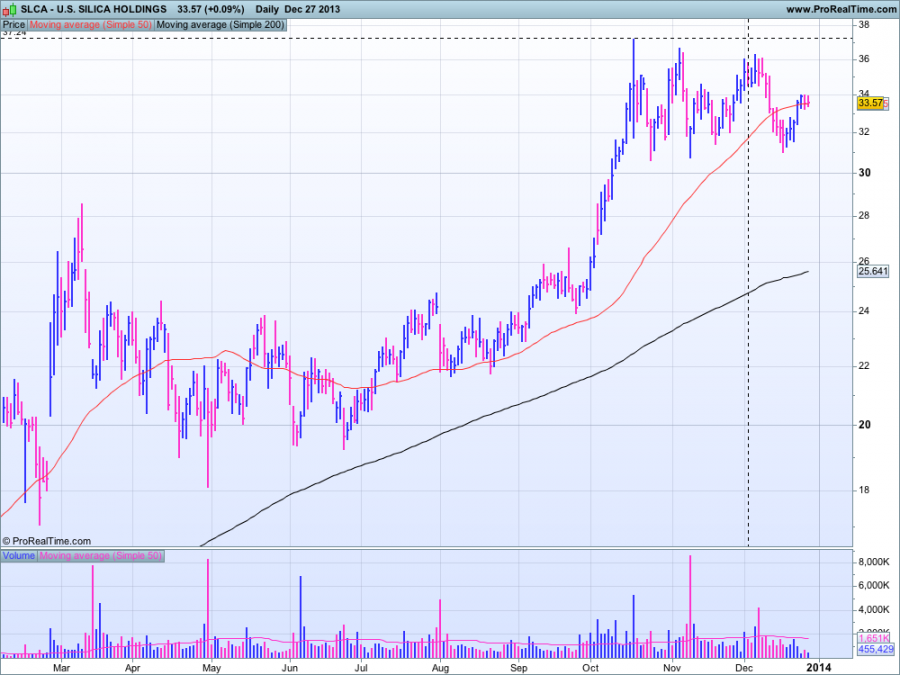This screenshot has width=900, height=675.
Task: Click the yellow 33.57 last price tag
Action: coord(870,103)
